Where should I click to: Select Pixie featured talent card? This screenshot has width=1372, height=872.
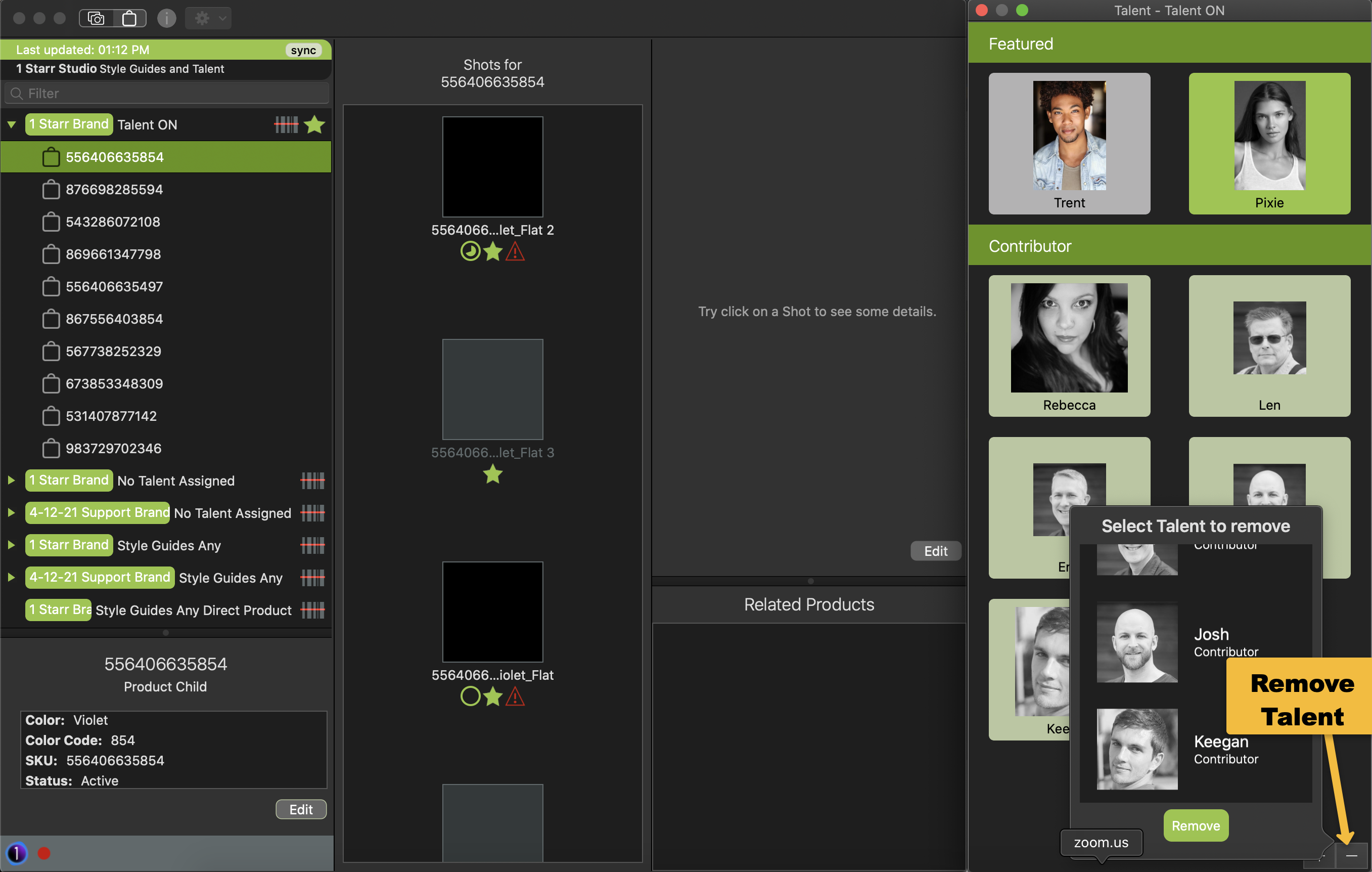point(1269,143)
